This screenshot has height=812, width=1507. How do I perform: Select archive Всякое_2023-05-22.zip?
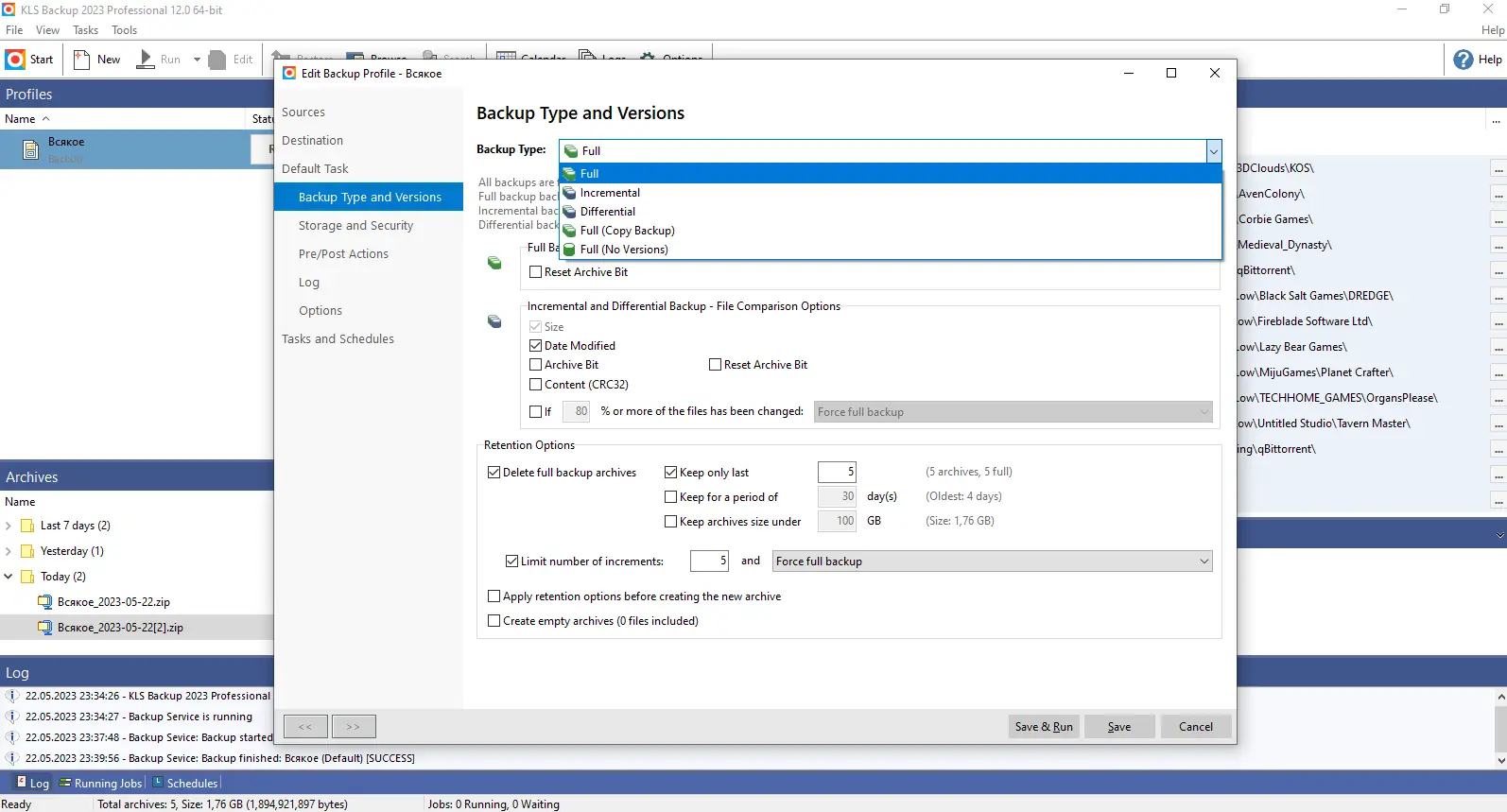click(x=113, y=602)
